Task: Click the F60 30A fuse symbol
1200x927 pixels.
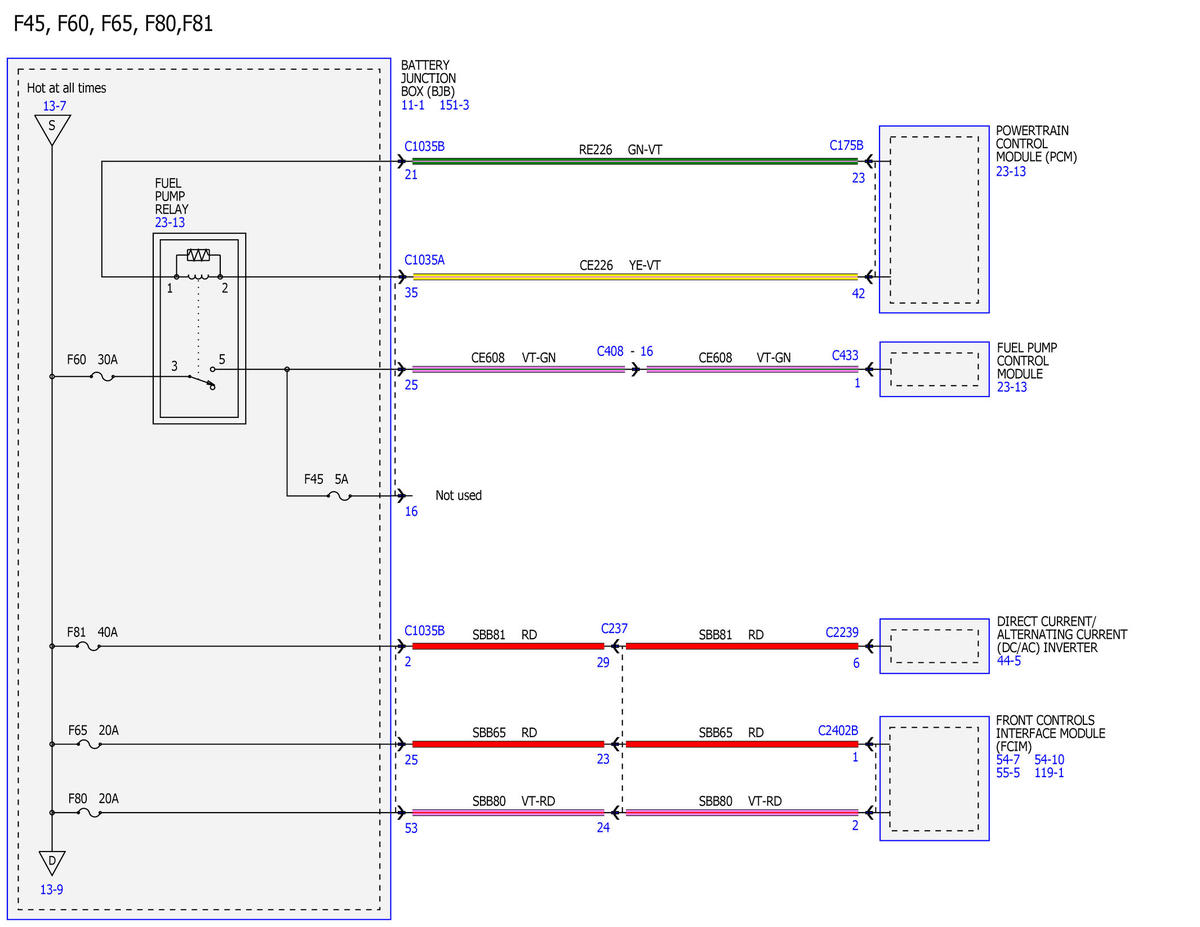Action: 102,377
